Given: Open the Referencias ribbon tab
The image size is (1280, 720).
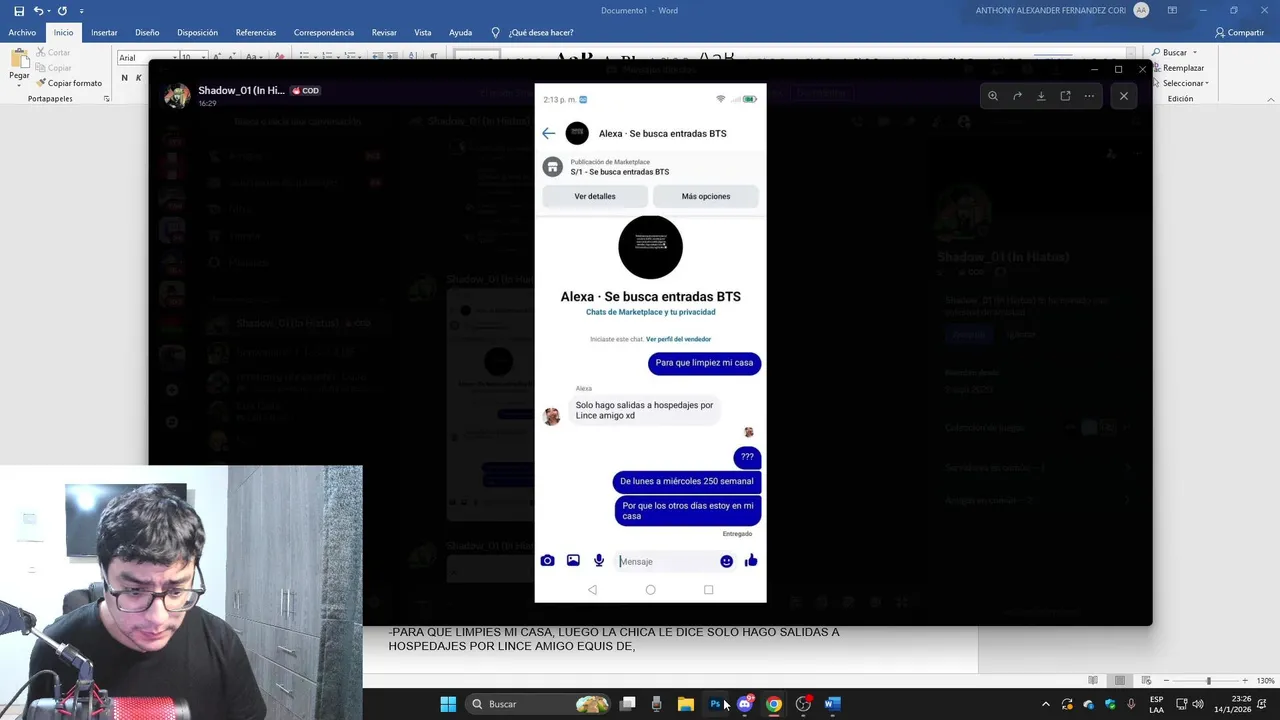Looking at the screenshot, I should click(256, 32).
